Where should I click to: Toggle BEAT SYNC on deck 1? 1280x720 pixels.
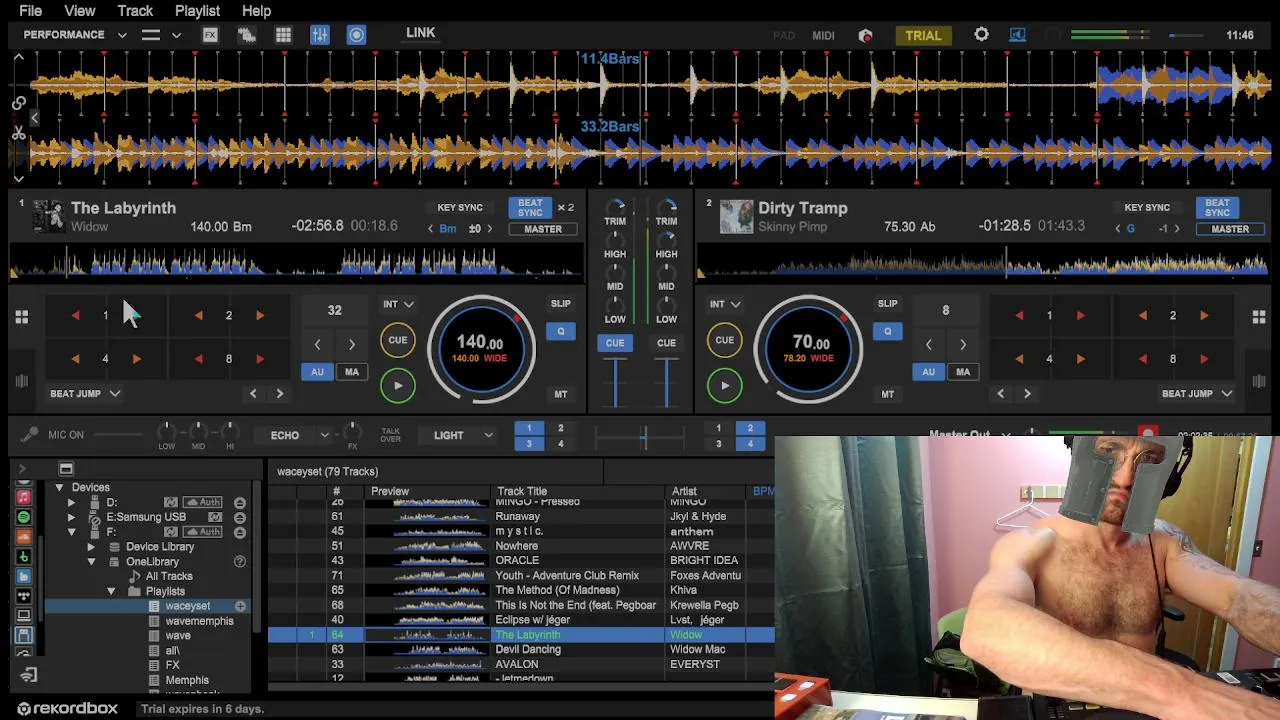pos(530,208)
